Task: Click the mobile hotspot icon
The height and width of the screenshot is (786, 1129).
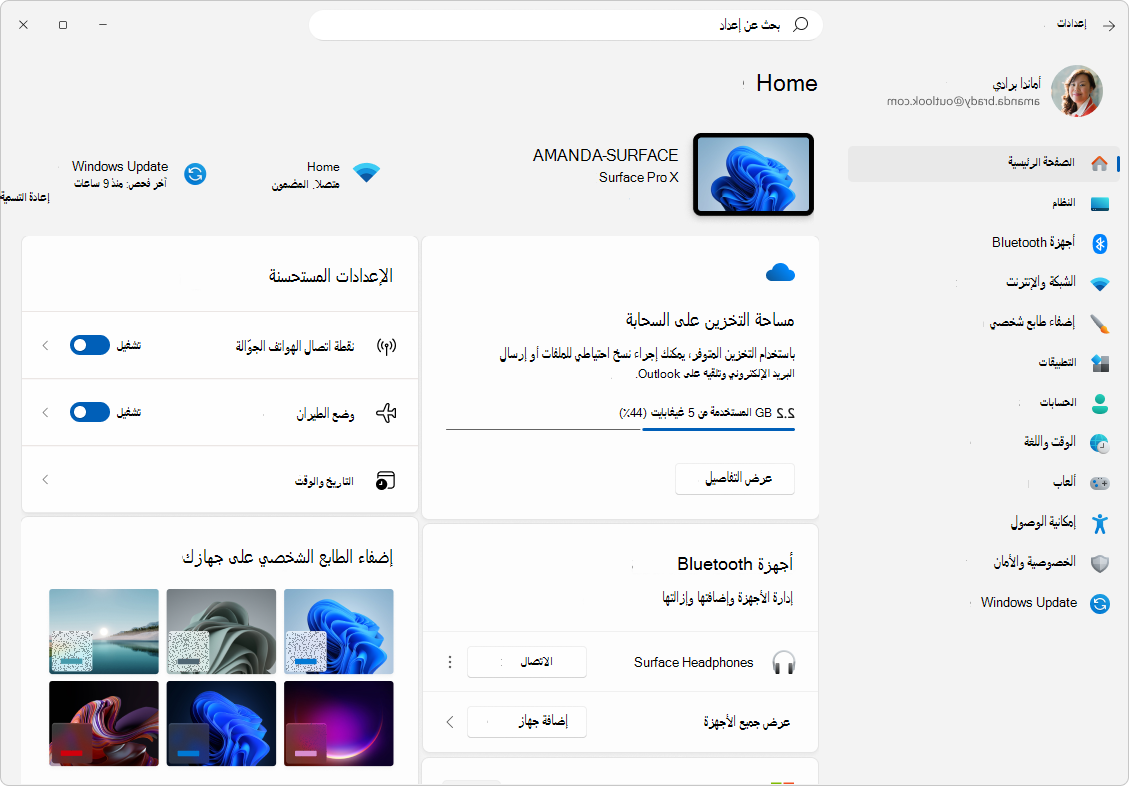Action: click(387, 346)
